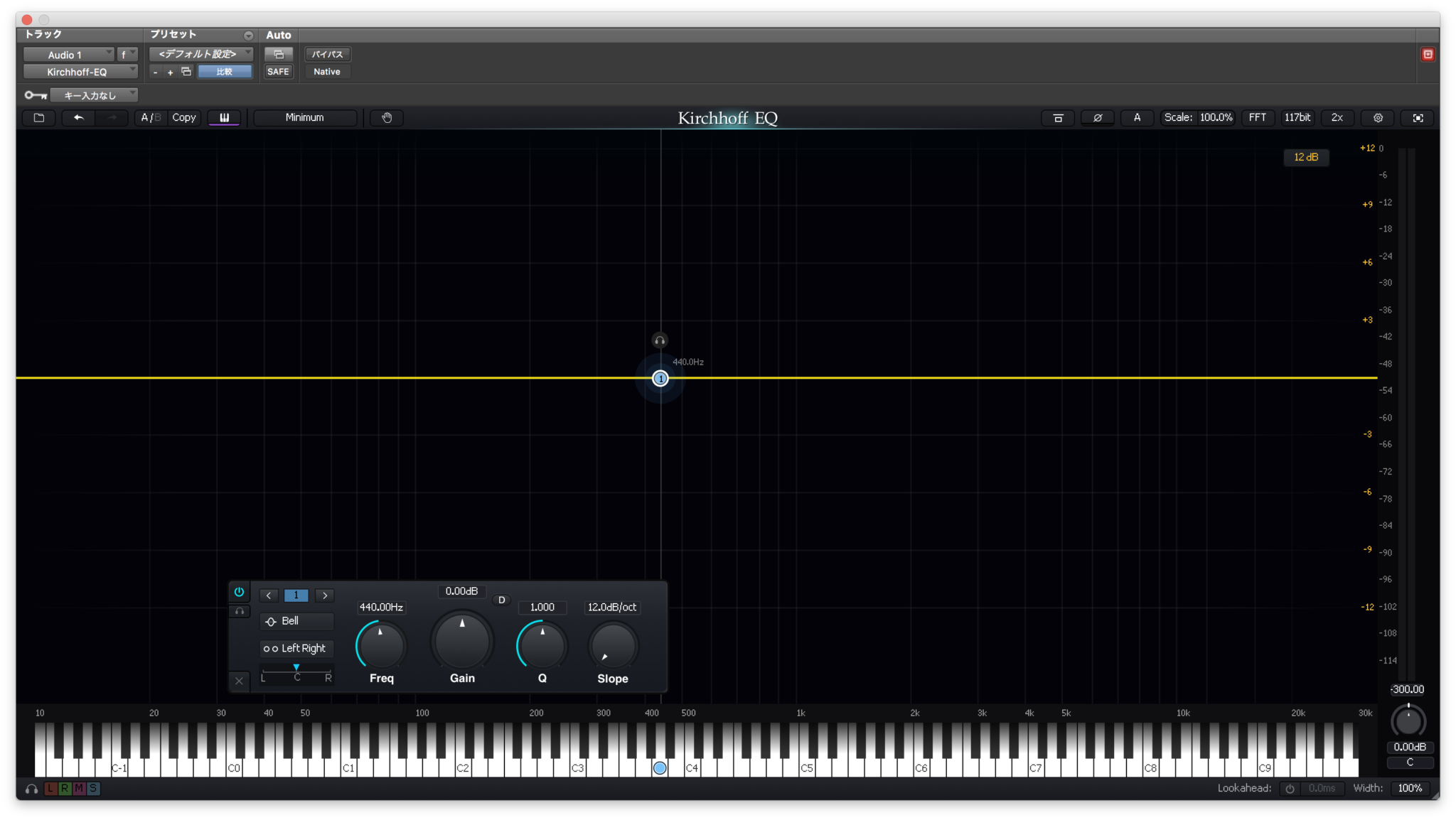Toggle the S solo channel button

click(92, 789)
